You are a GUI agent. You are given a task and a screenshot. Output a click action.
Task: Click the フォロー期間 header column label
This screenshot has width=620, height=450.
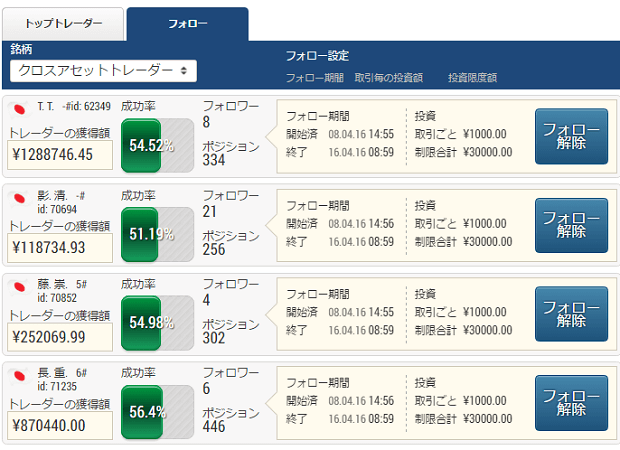click(315, 78)
